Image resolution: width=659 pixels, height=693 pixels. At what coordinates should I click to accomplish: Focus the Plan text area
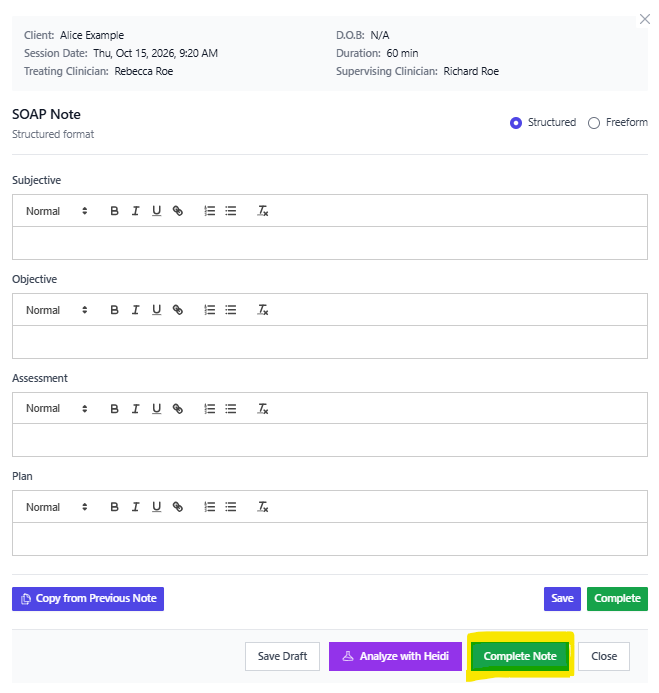(x=330, y=539)
